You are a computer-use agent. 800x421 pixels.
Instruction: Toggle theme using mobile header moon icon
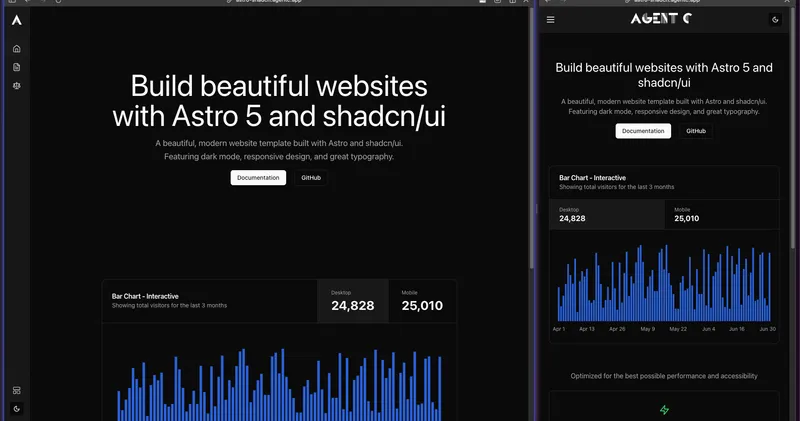(776, 19)
